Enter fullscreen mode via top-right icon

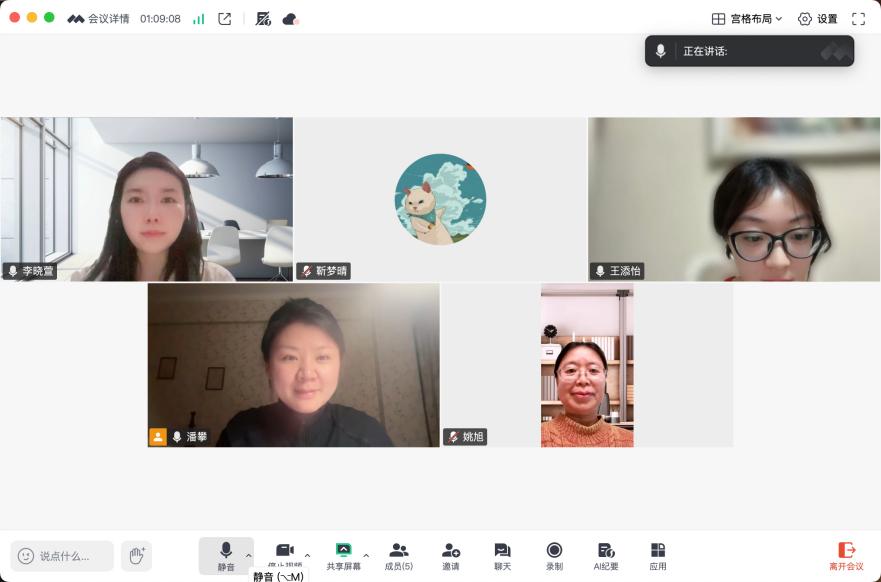pyautogui.click(x=858, y=19)
